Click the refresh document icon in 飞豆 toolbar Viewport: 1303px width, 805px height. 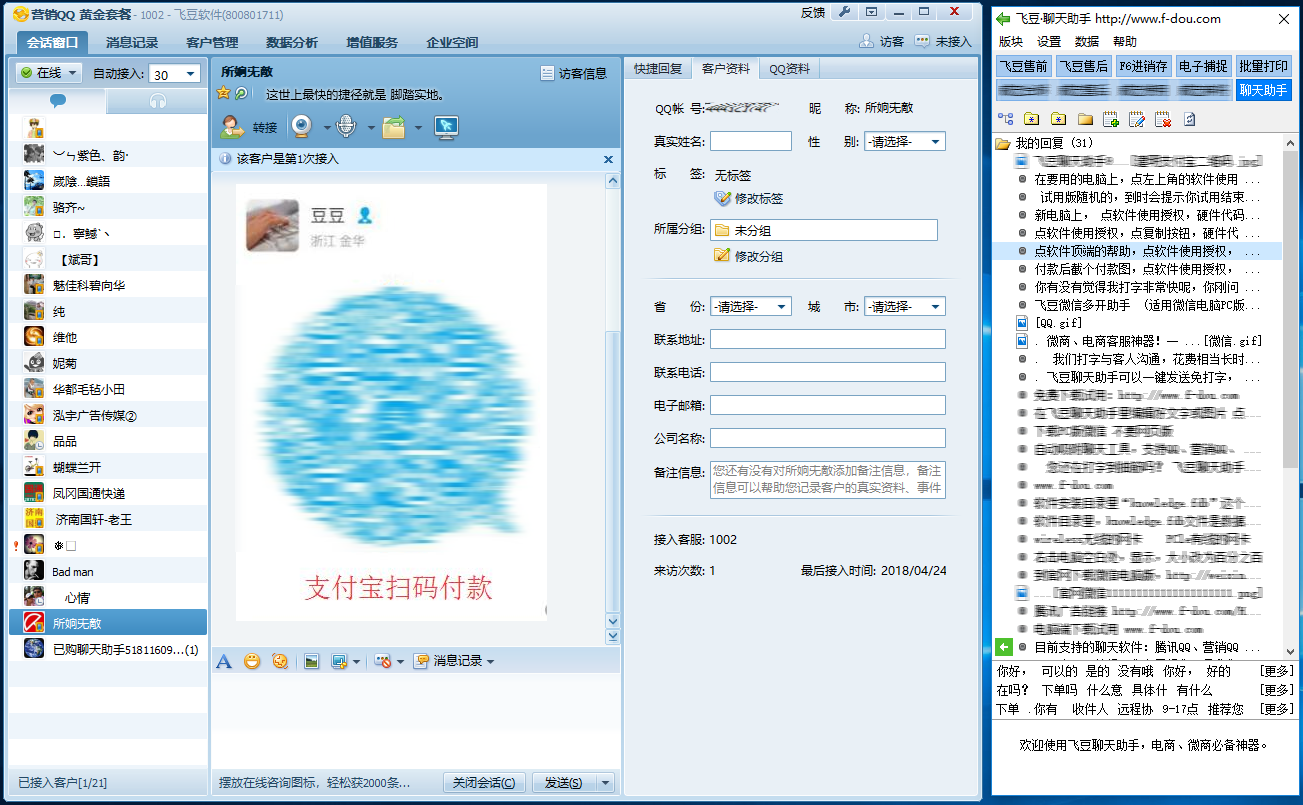click(x=1189, y=120)
